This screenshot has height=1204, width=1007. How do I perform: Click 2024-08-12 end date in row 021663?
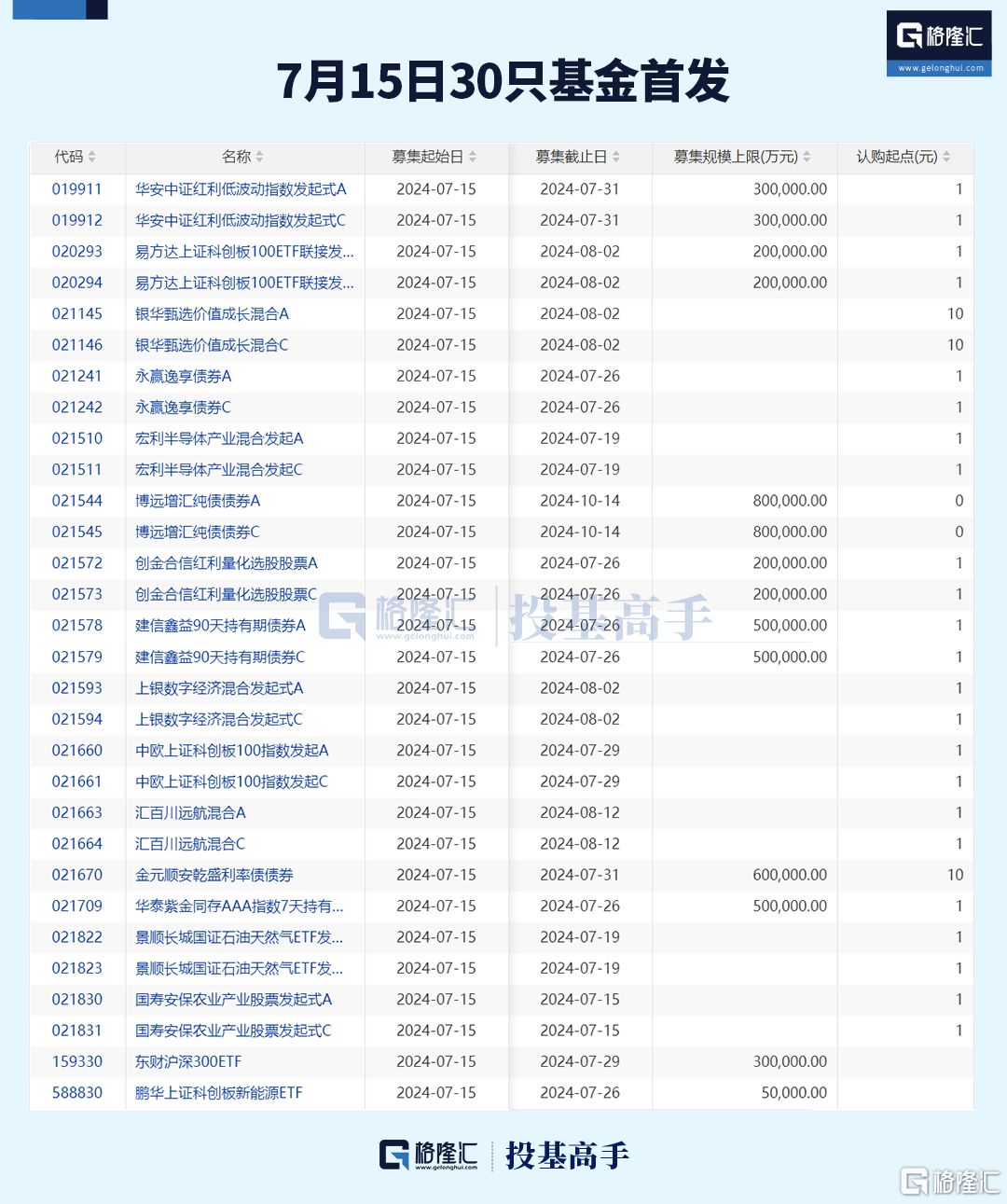(x=580, y=813)
